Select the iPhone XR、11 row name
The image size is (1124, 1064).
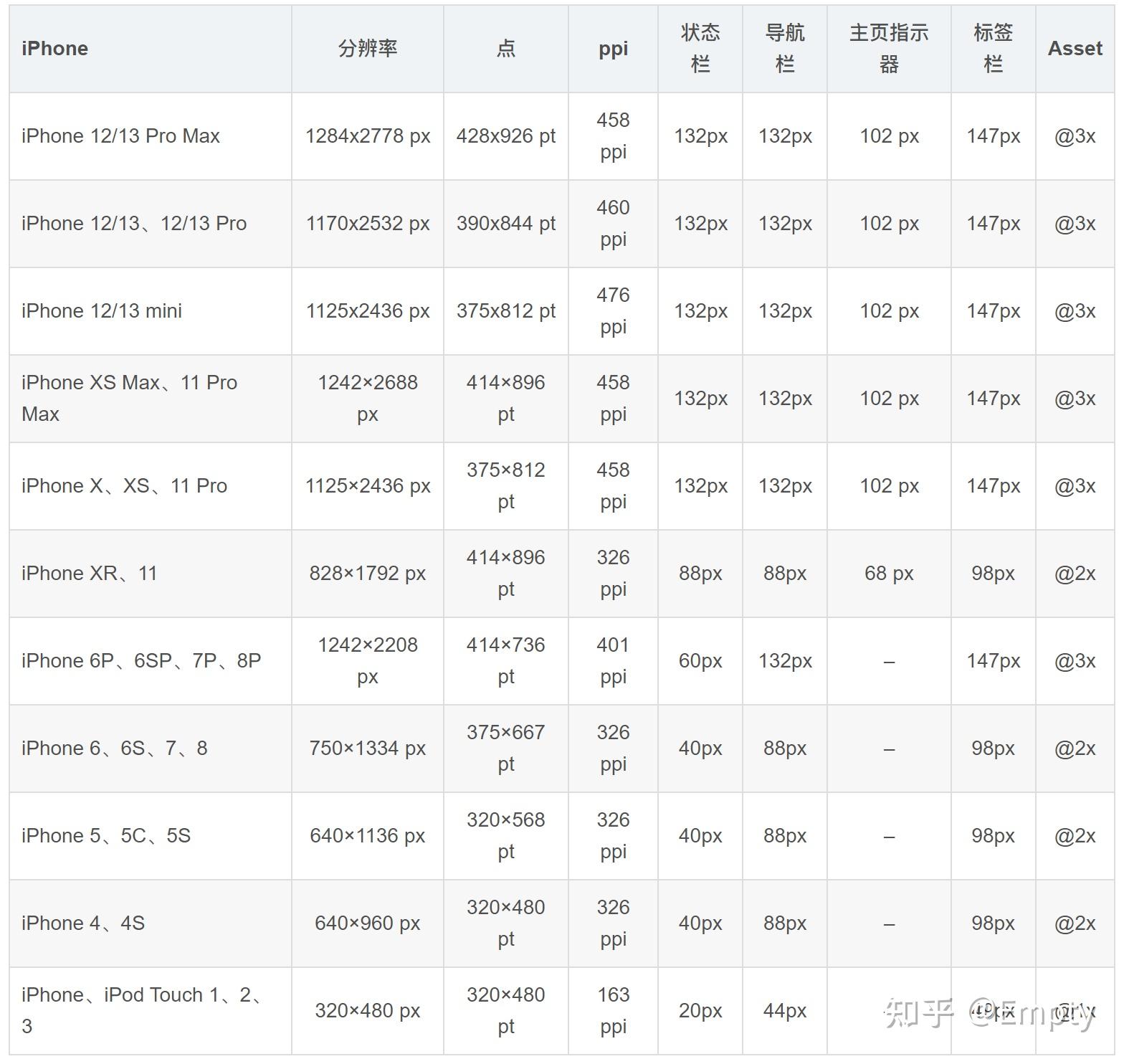tap(89, 574)
